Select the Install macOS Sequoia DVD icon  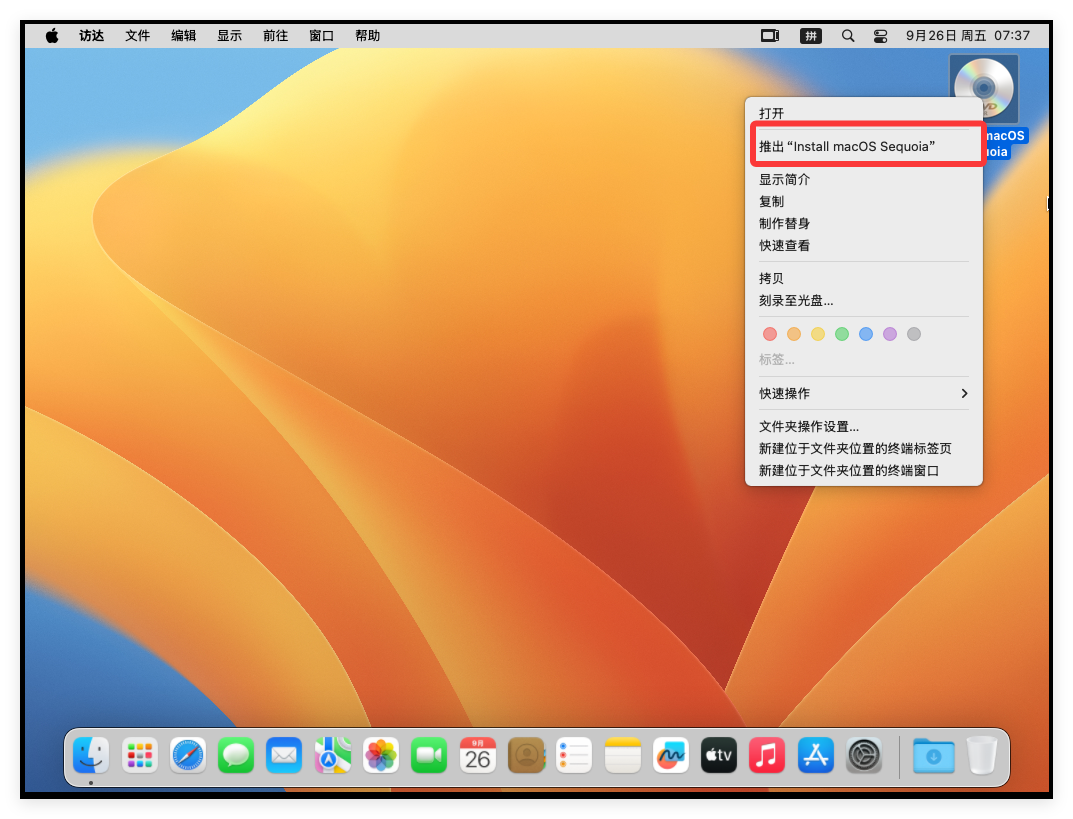[x=984, y=88]
